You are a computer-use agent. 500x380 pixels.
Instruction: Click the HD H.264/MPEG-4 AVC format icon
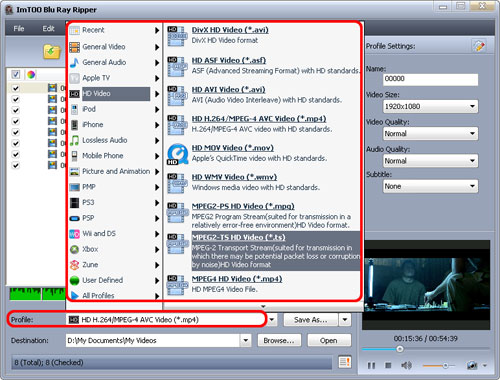point(177,125)
